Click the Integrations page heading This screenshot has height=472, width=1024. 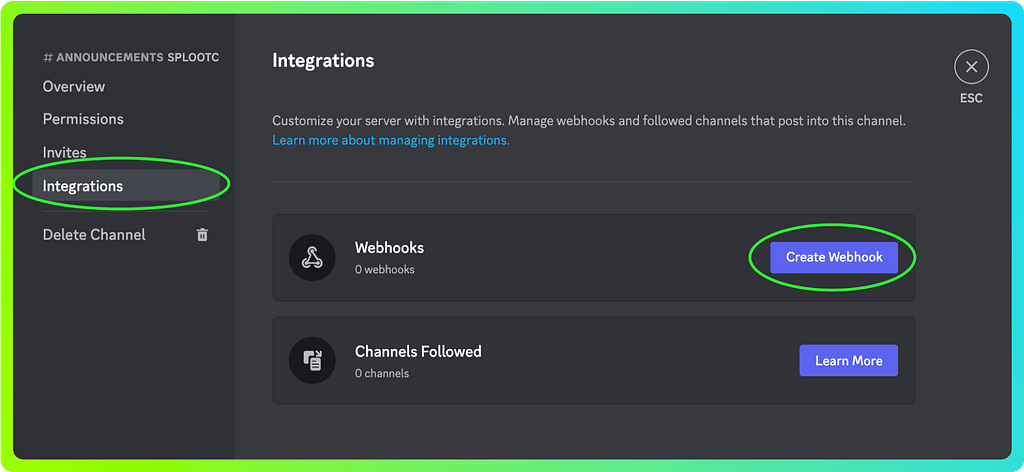[323, 61]
